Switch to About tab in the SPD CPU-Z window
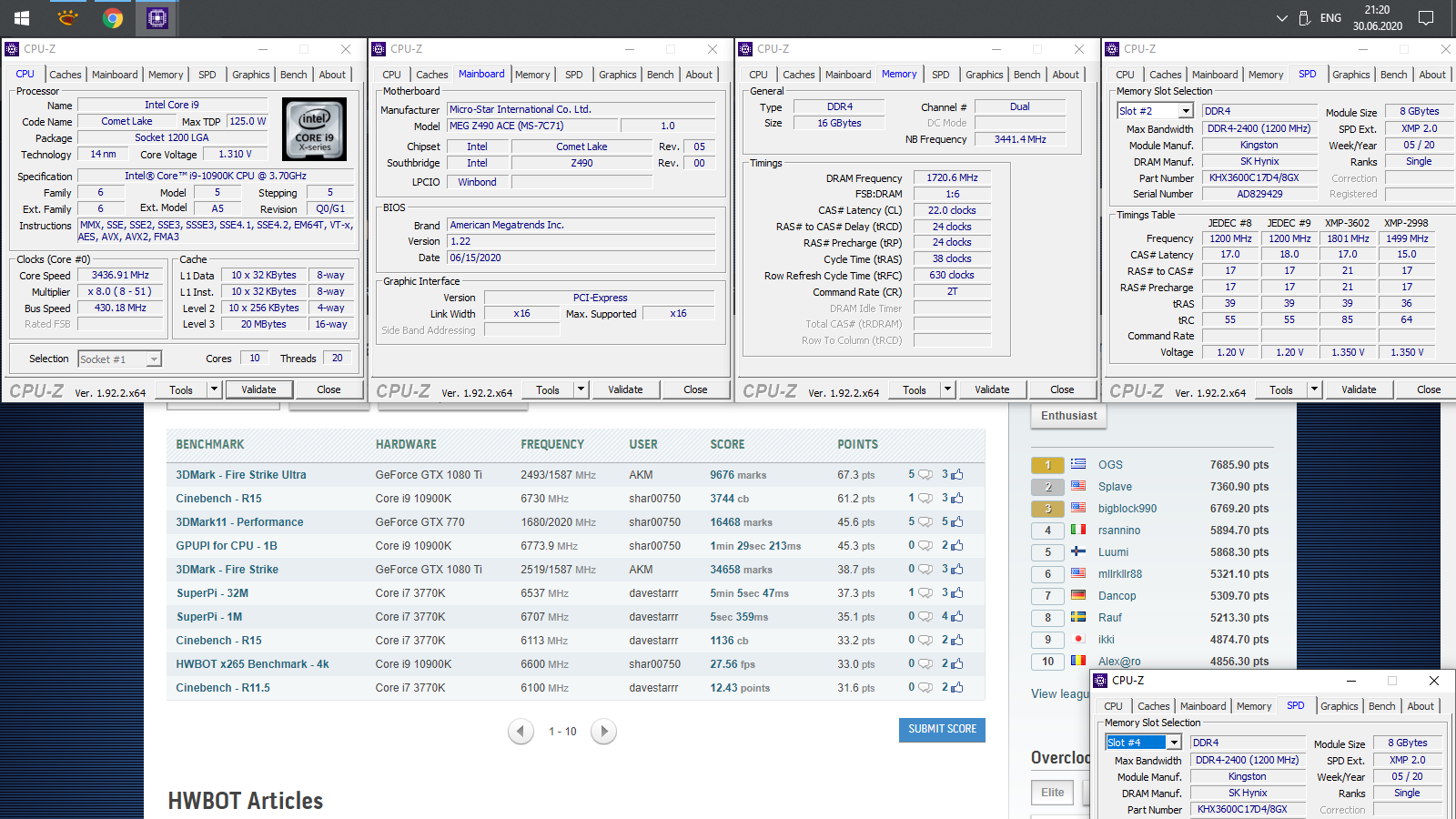 (1431, 75)
